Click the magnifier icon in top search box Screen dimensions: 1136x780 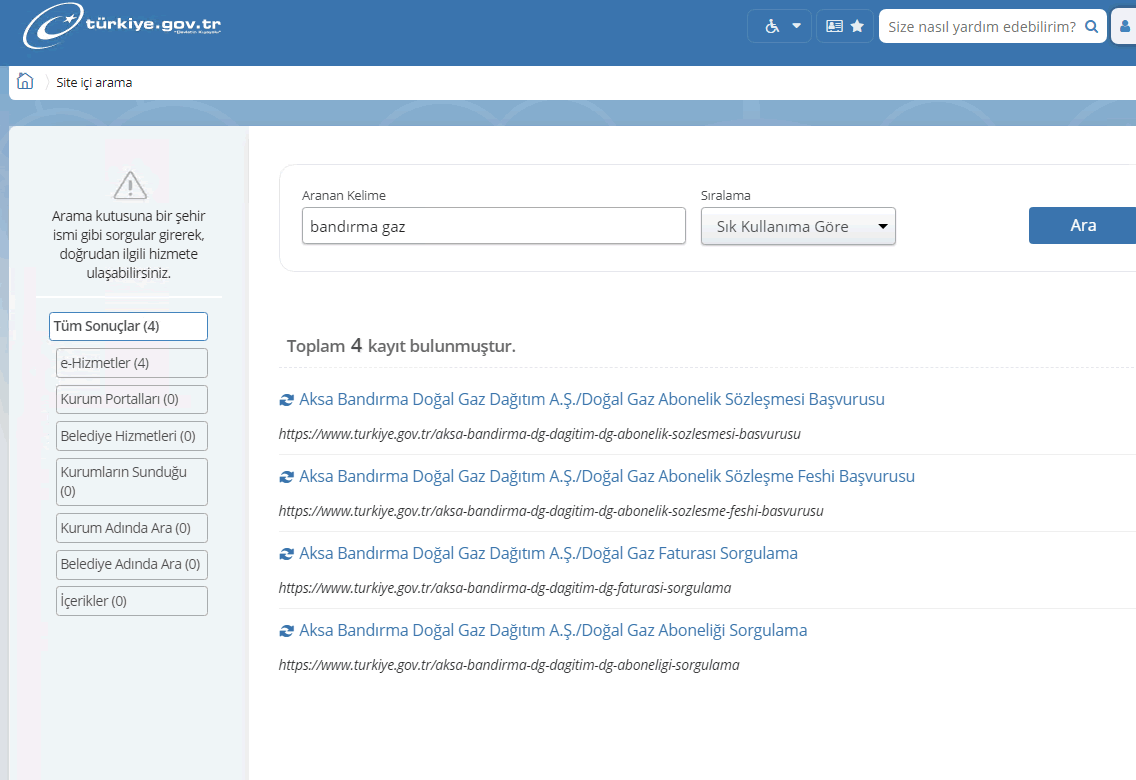click(x=1092, y=26)
